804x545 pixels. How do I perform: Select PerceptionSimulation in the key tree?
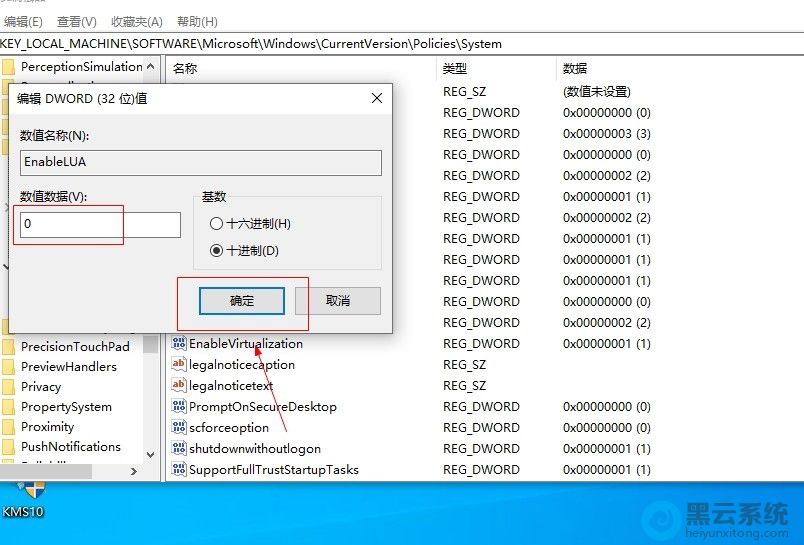(82, 67)
